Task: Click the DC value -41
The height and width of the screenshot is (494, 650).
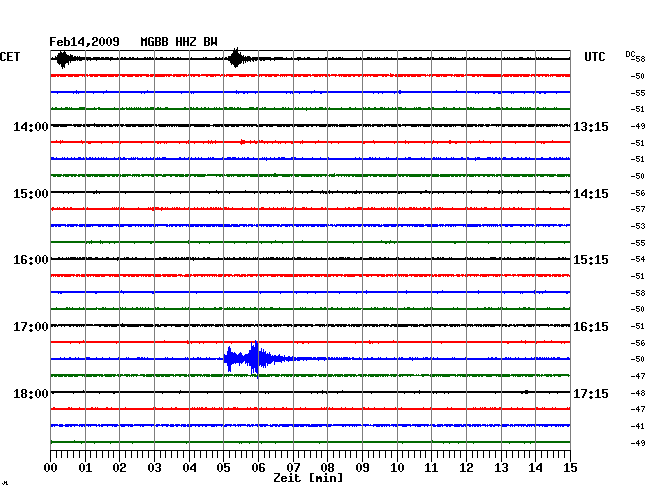Action: 638,426
